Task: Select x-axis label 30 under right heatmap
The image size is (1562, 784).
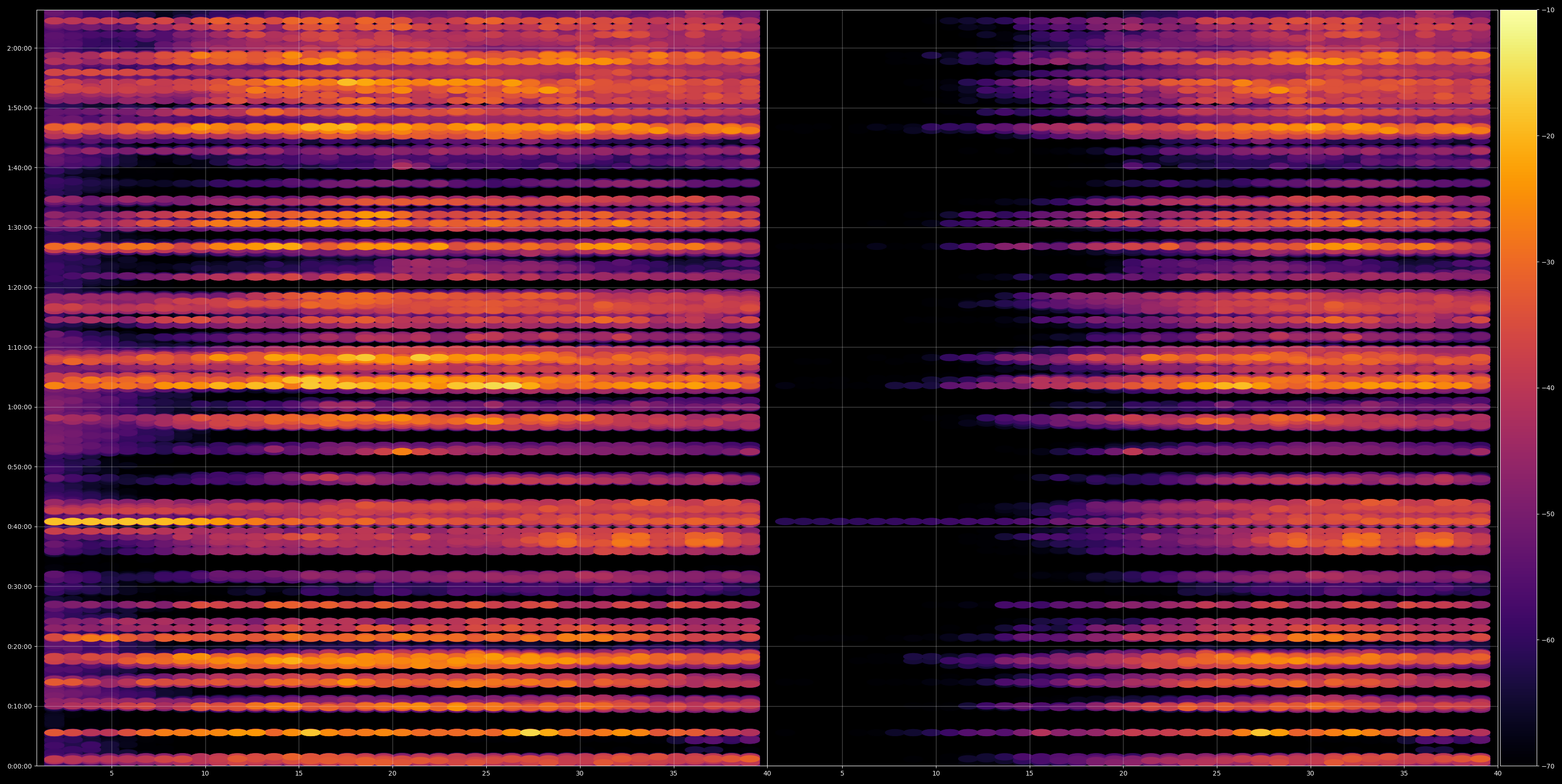Action: [x=1311, y=774]
